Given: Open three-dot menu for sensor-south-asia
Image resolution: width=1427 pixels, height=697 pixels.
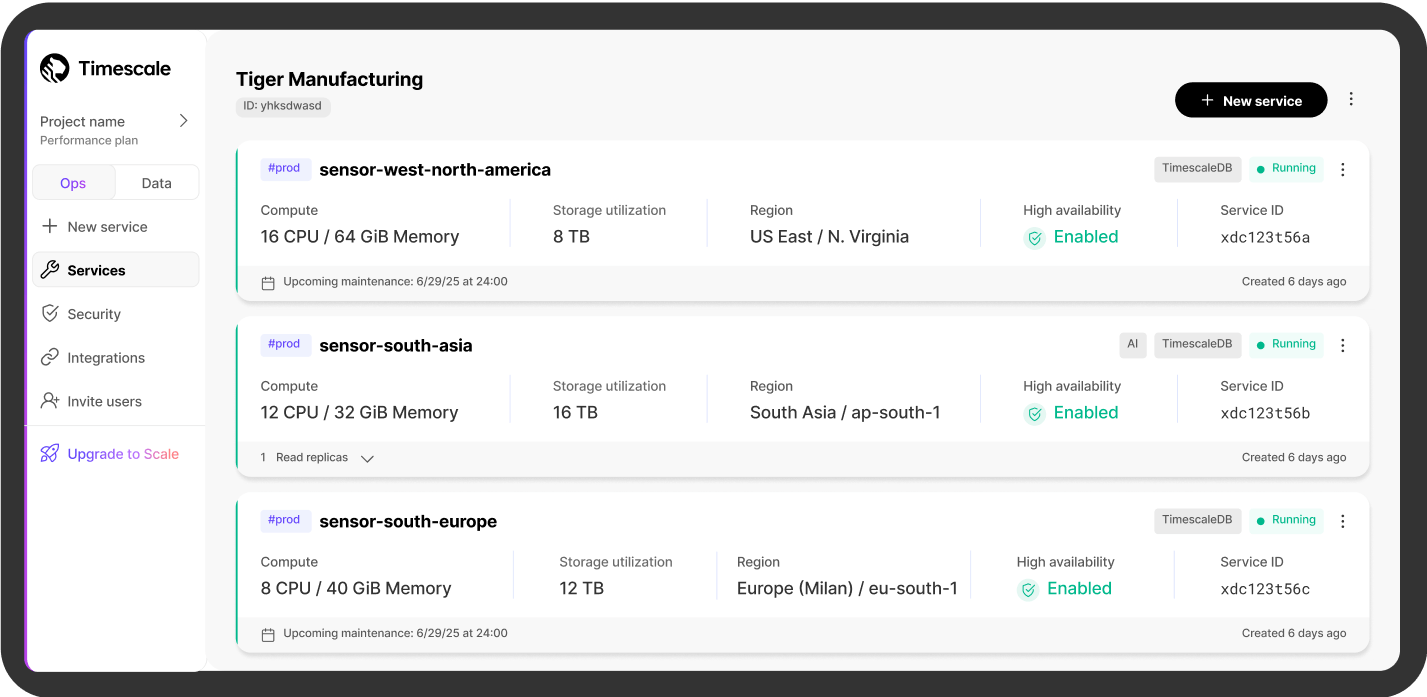Looking at the screenshot, I should 1343,345.
